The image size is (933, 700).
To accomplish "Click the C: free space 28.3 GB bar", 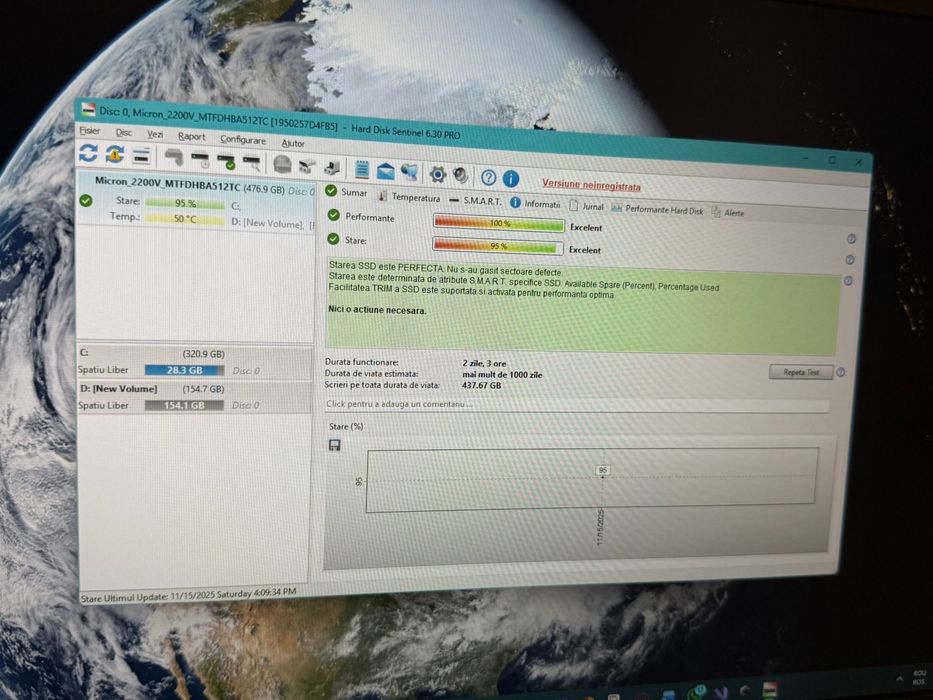I will point(184,370).
